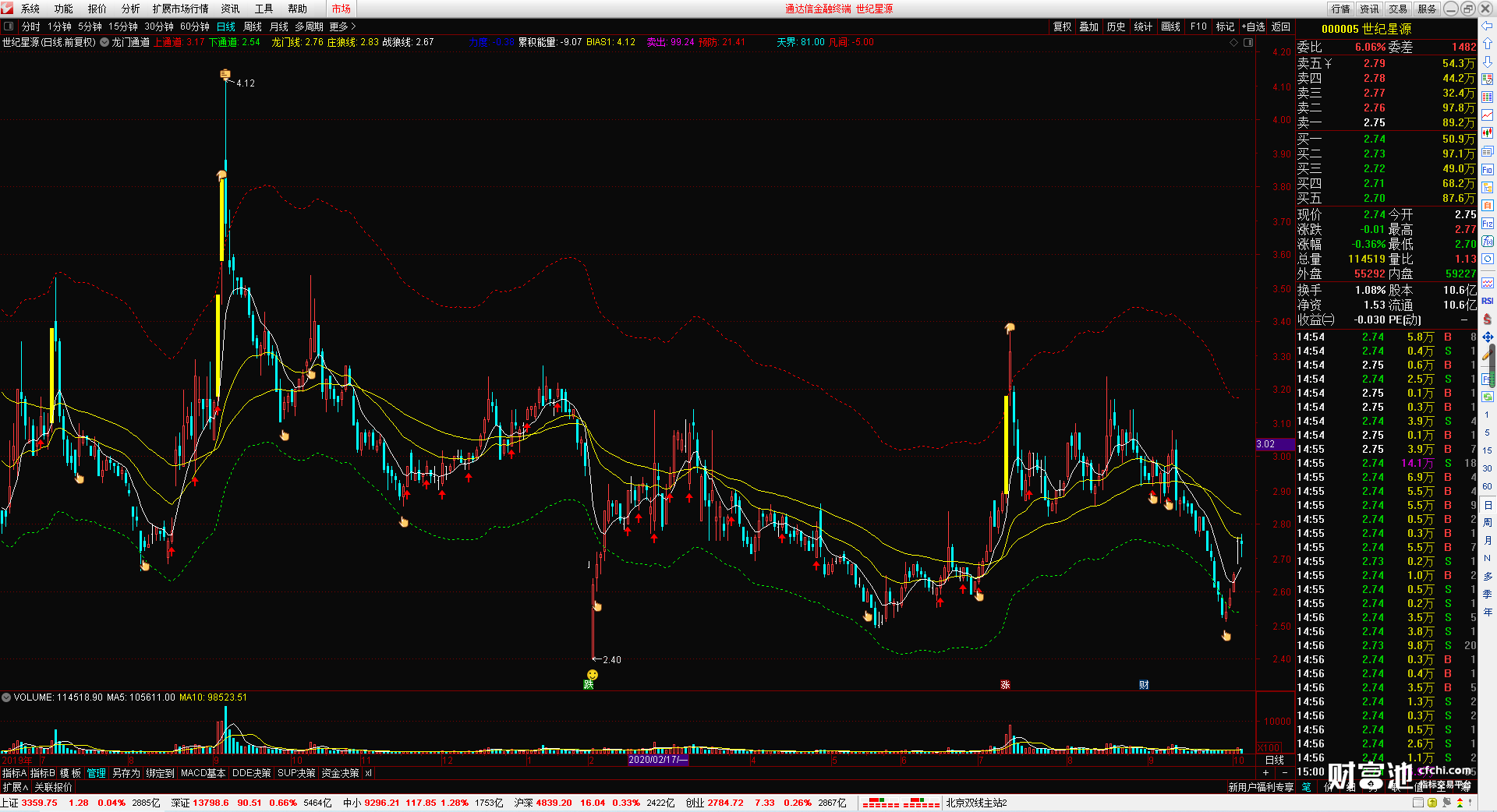The height and width of the screenshot is (812, 1497).
Task: Open the VOLUME indicator dropdown arrow
Action: tap(6, 697)
